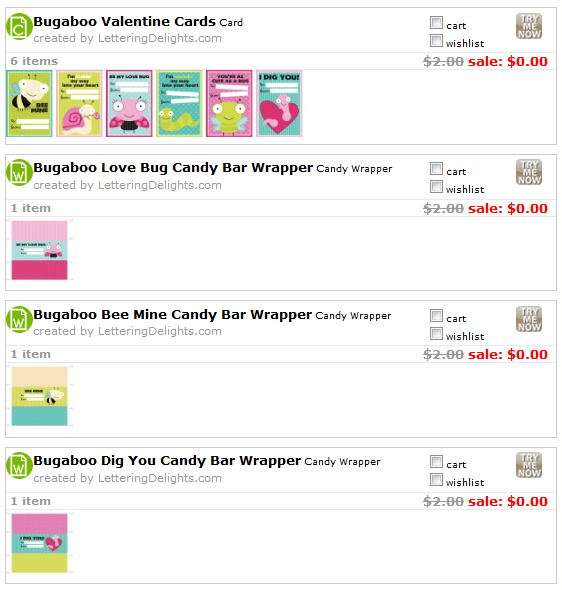Click Try Me Now badge for Bee Mine Wrapper
Screen dimensions: 562x590
(529, 319)
